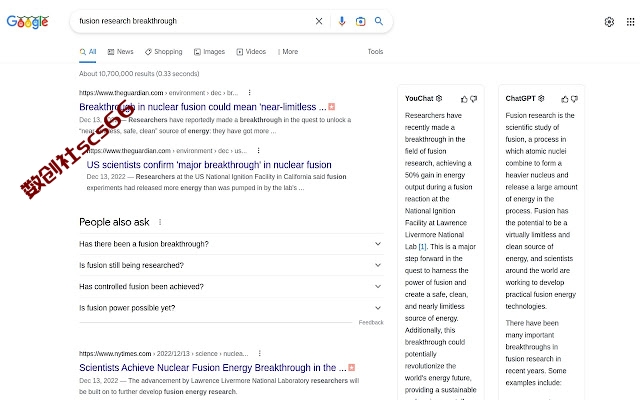Click the Feedback link below questions
Viewport: 640px width, 400px height.
pyautogui.click(x=371, y=322)
